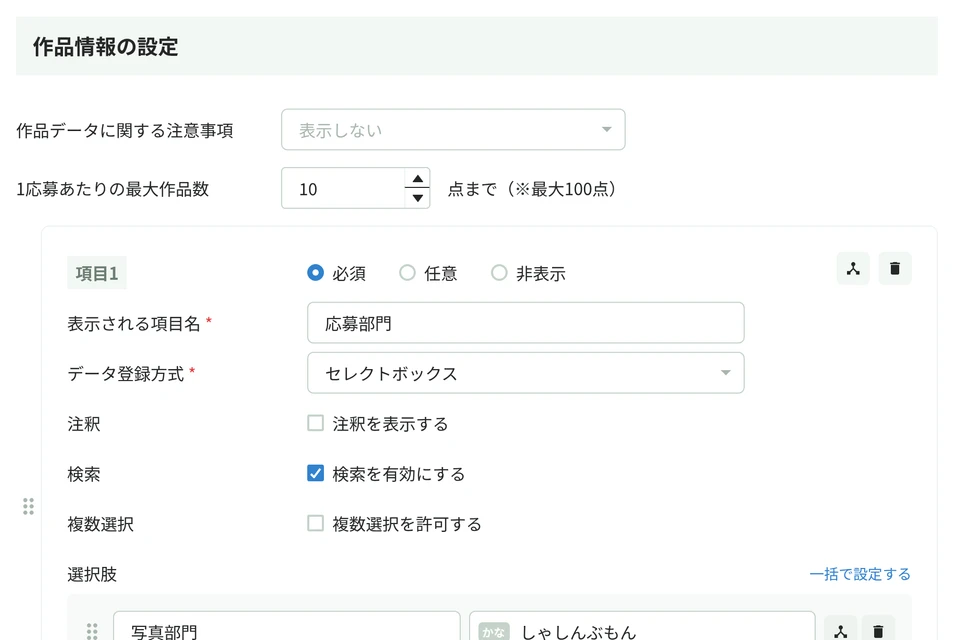Select the 任意 radio button
Viewport: 960px width, 640px height.
(407, 273)
